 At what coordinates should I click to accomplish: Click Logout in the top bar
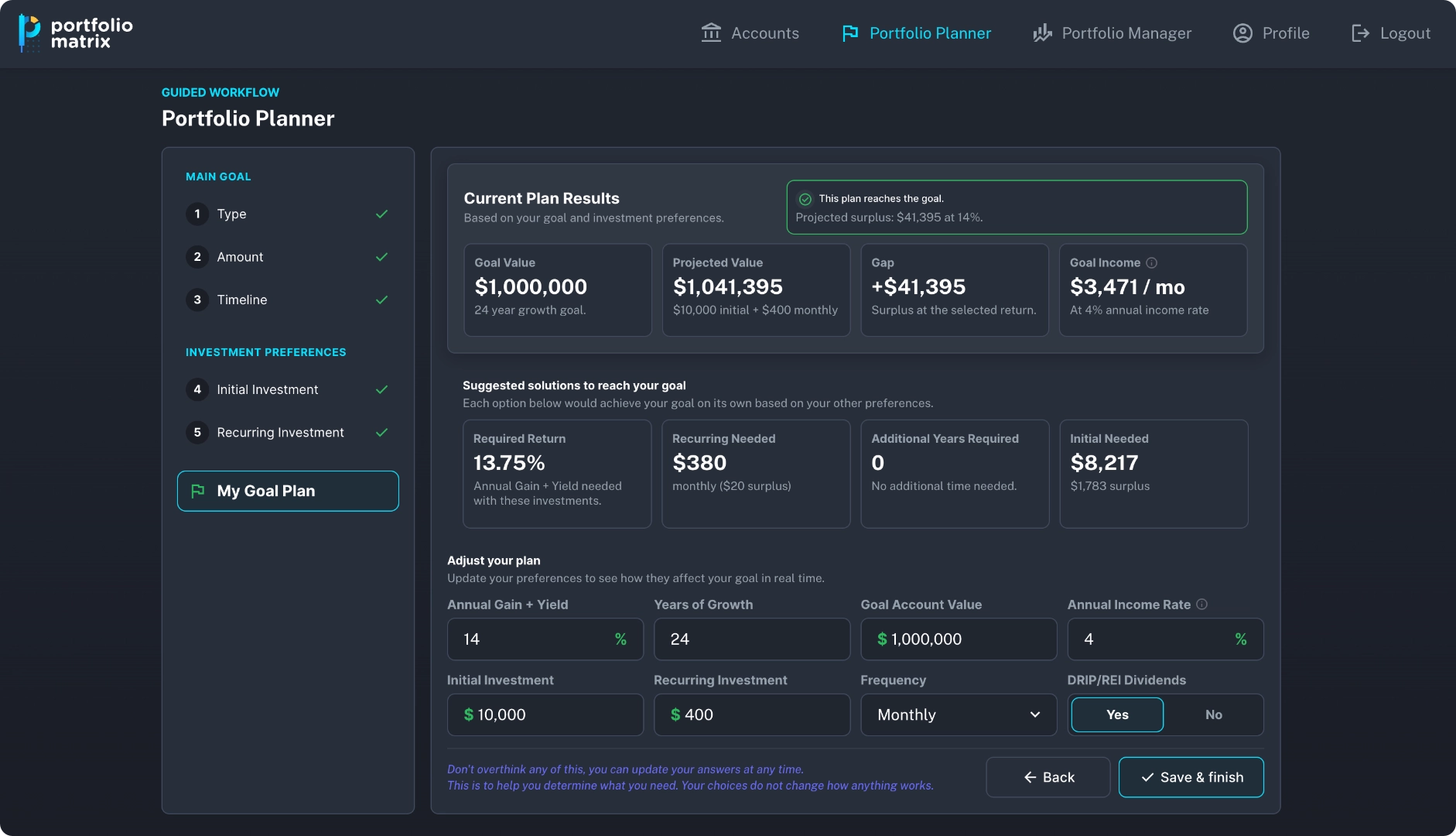tap(1390, 33)
